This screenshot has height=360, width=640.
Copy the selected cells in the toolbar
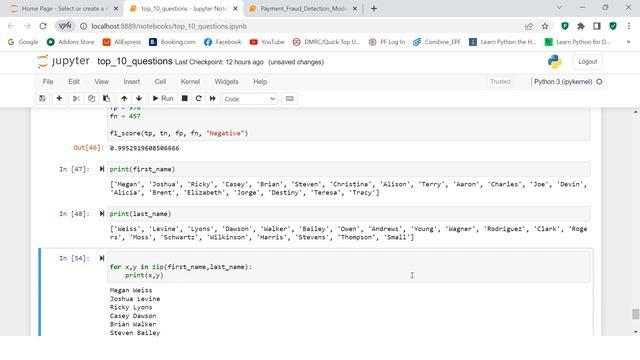pos(91,99)
